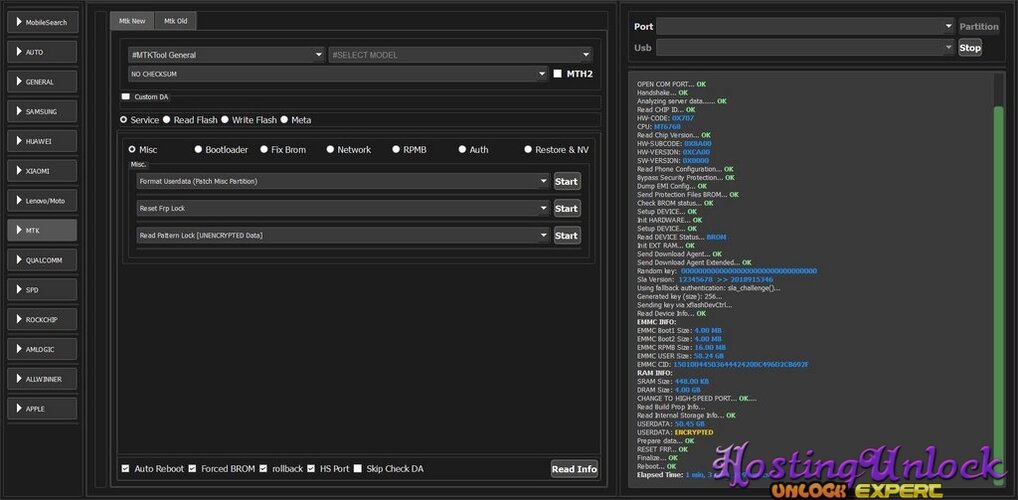
Task: Open the ALLWINNER sidebar section
Action: click(42, 379)
